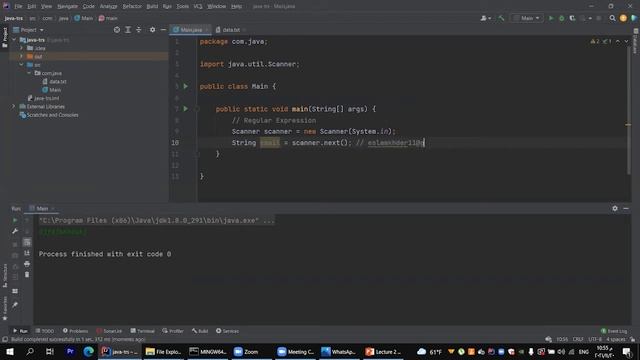
Task: Go to next highlighted error arrow
Action: (x=626, y=41)
